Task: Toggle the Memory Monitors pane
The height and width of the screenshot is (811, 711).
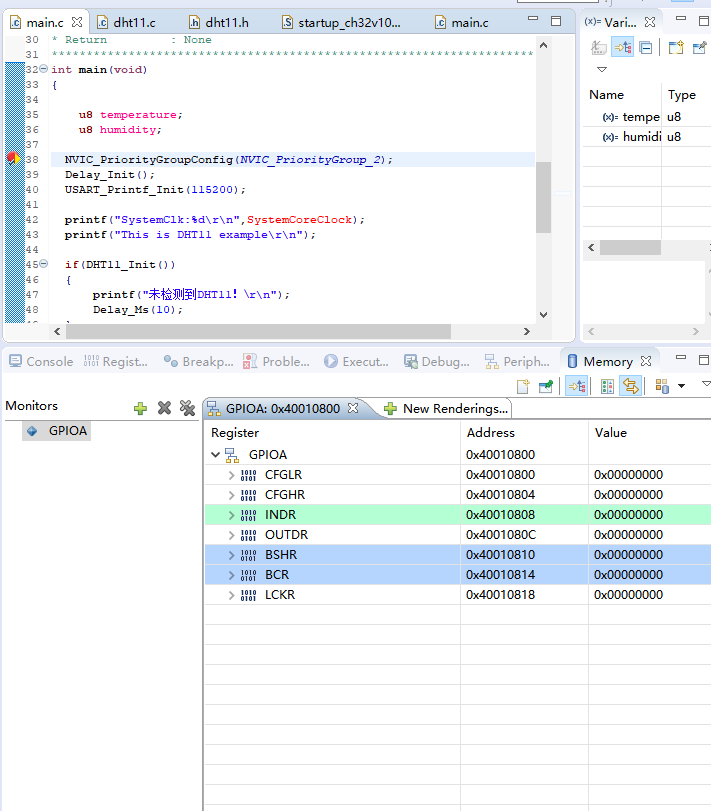Action: point(576,386)
